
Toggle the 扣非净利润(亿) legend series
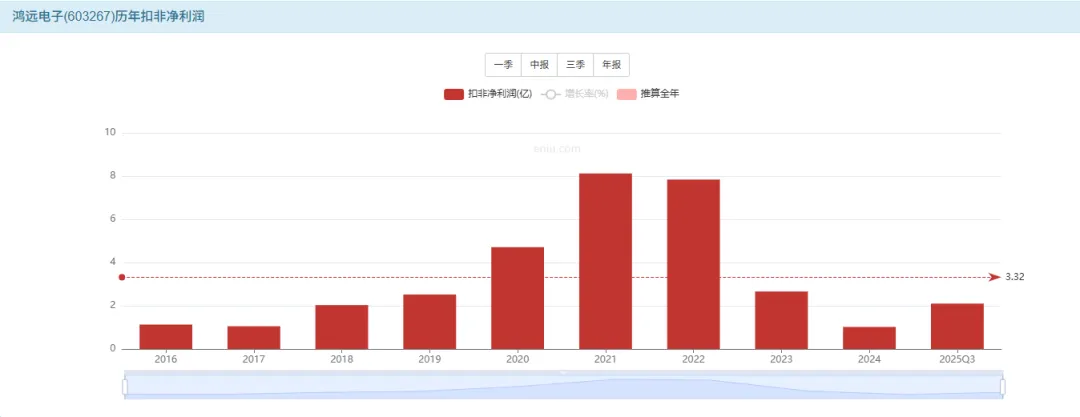pyautogui.click(x=488, y=94)
